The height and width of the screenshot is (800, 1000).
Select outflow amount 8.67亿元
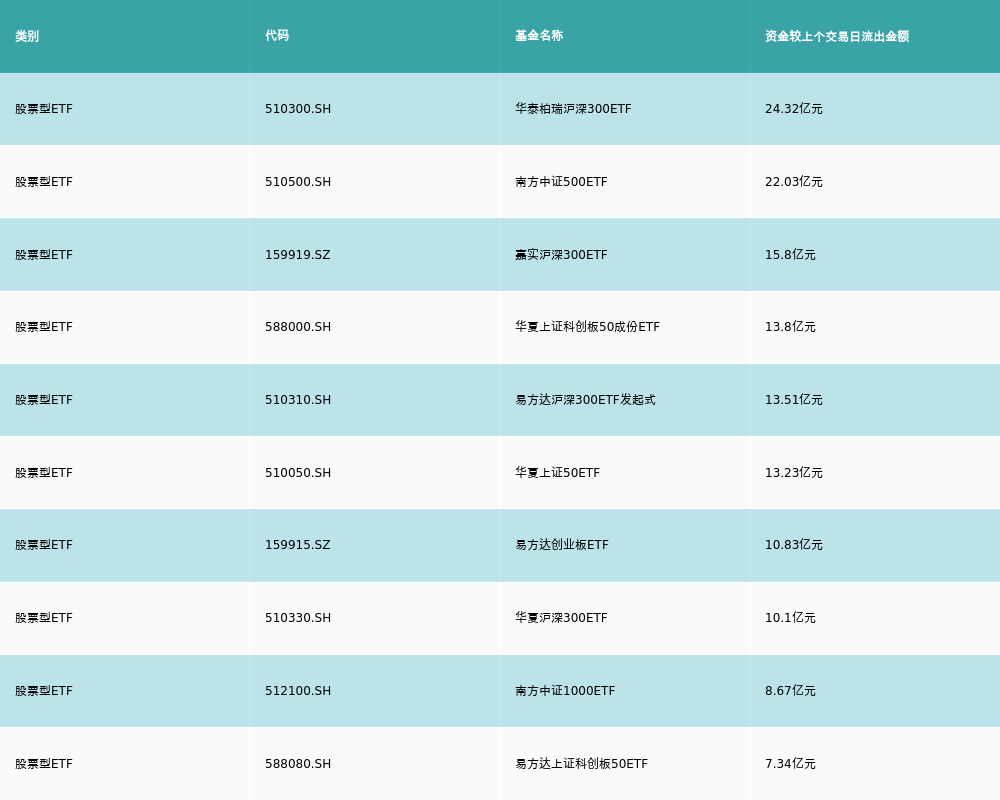(x=790, y=691)
